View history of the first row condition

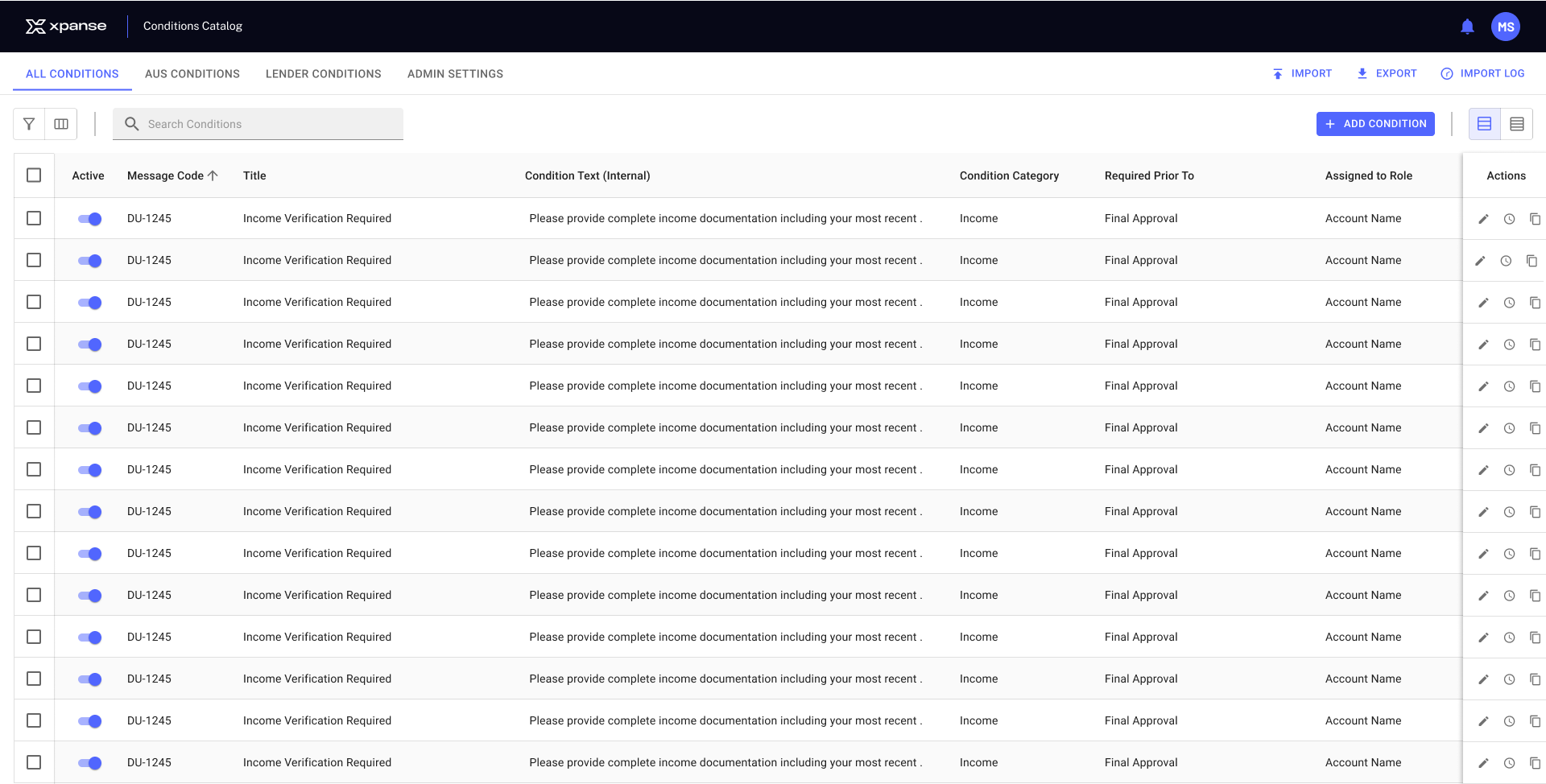coord(1510,219)
